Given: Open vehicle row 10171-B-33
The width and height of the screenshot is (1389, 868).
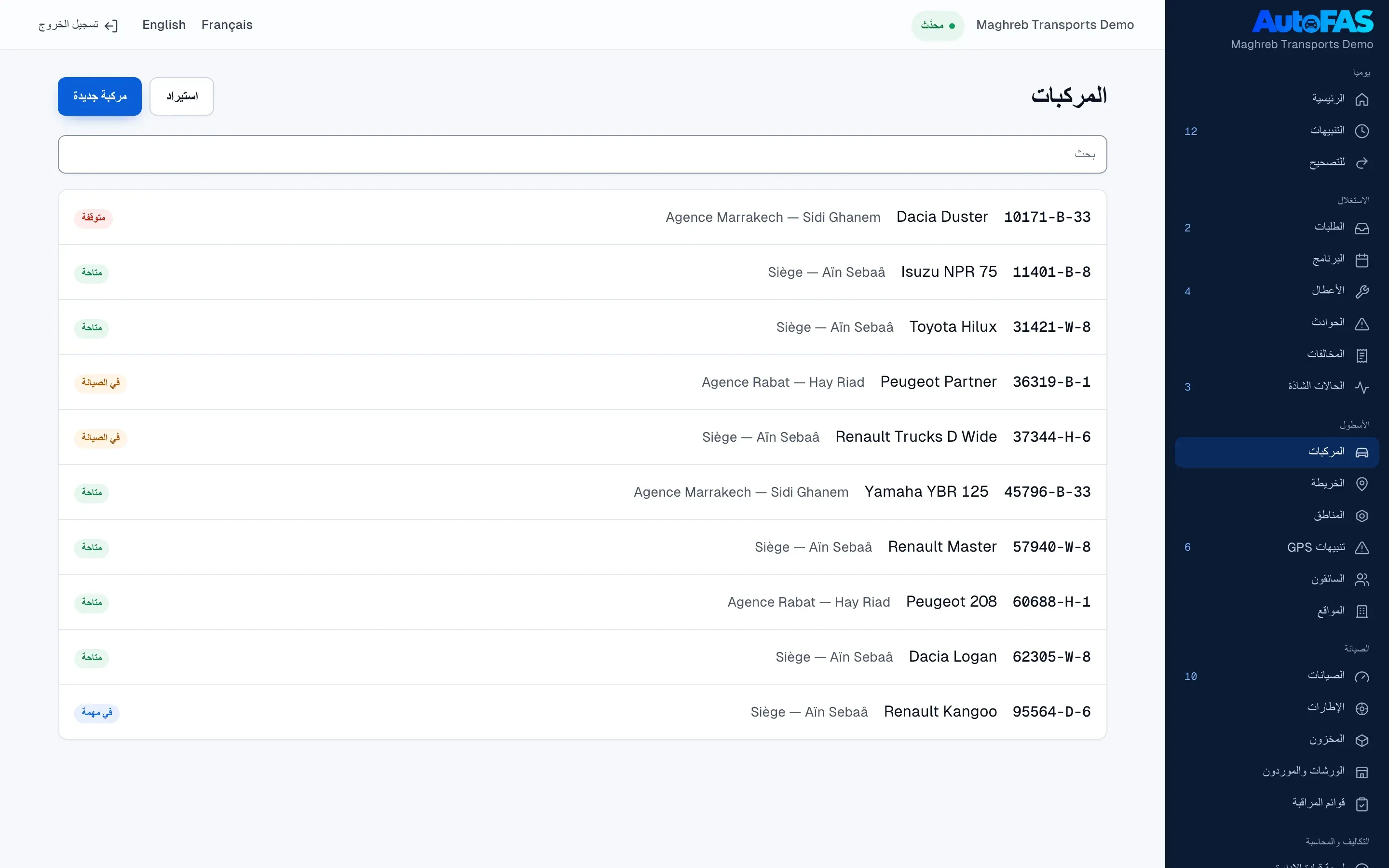Looking at the screenshot, I should (x=582, y=217).
